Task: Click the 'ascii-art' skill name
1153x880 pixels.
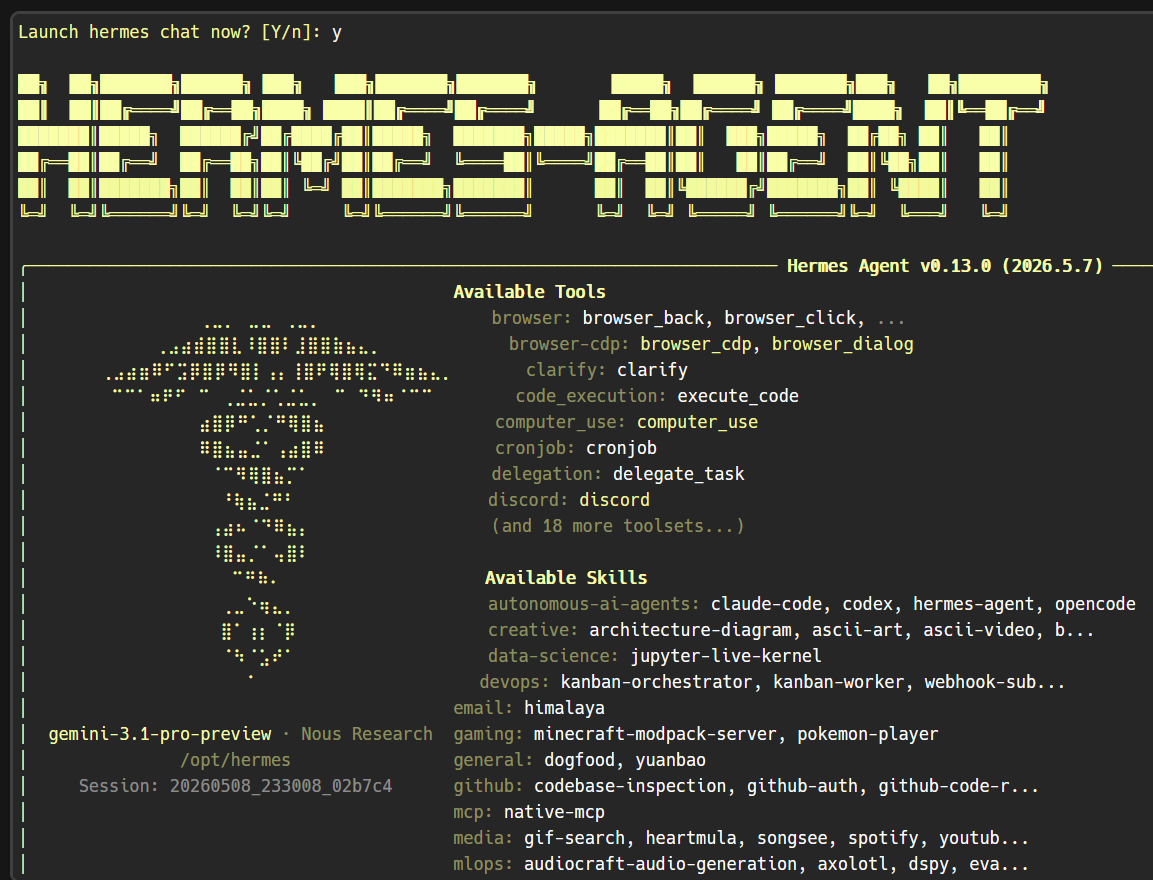Action: (x=857, y=630)
